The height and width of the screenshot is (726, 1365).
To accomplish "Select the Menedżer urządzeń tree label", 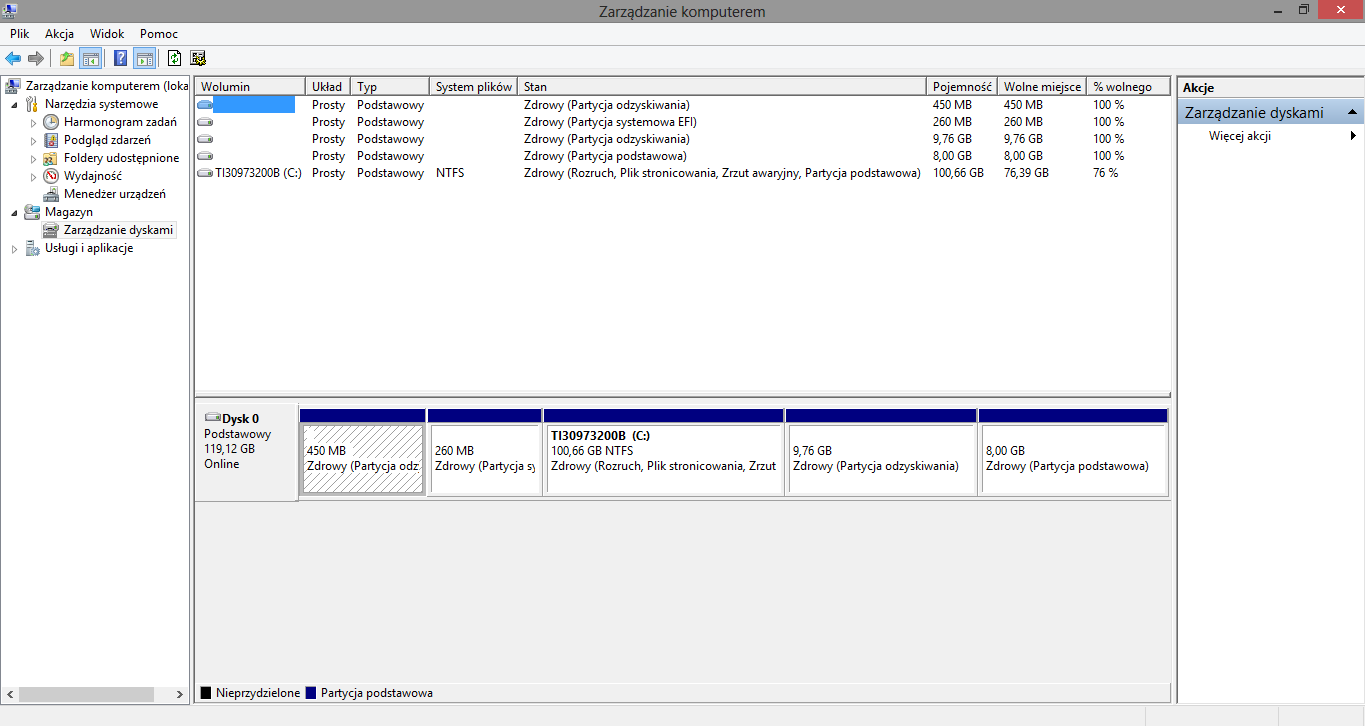I will (115, 194).
